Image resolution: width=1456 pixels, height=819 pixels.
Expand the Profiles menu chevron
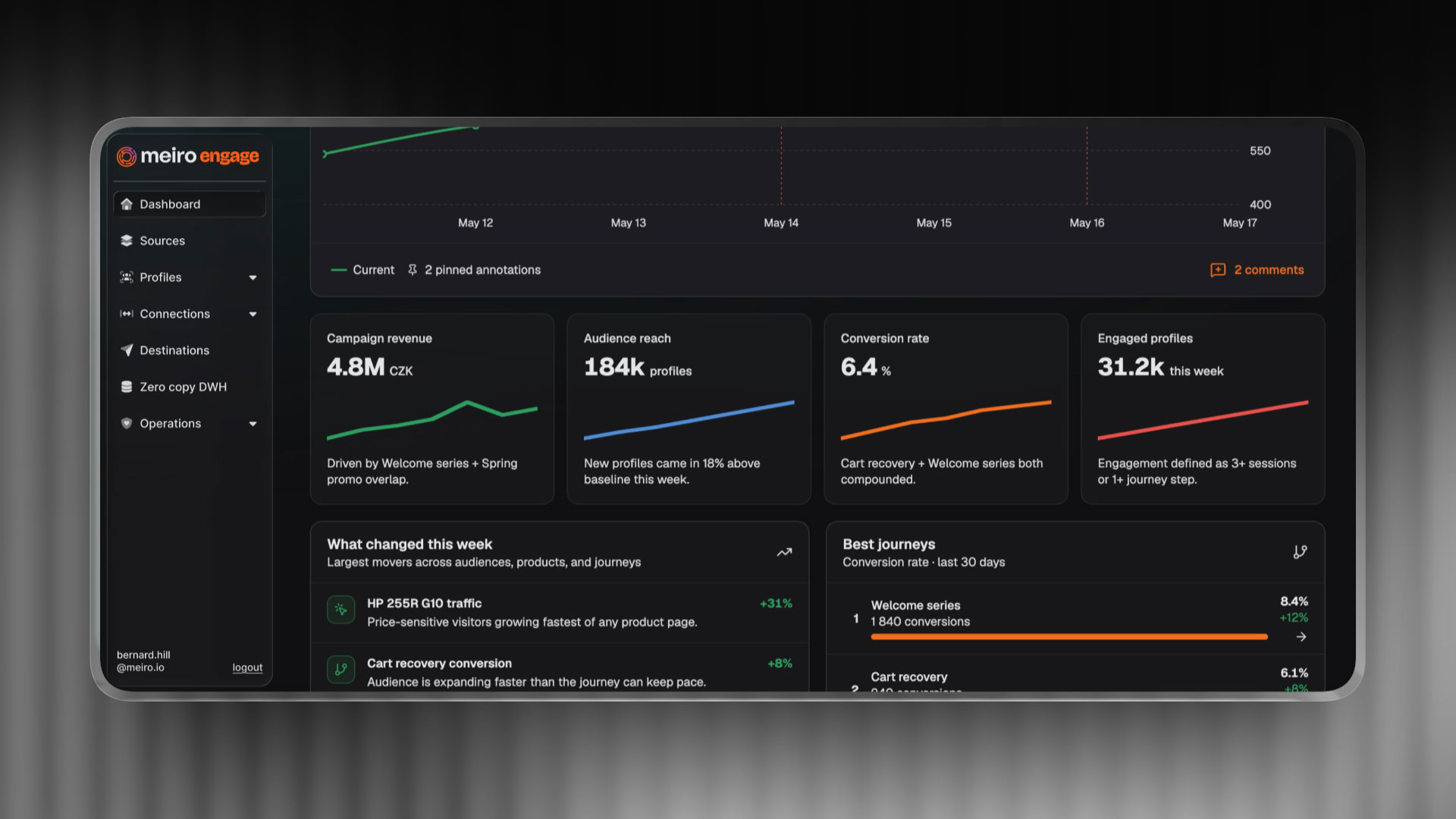253,278
